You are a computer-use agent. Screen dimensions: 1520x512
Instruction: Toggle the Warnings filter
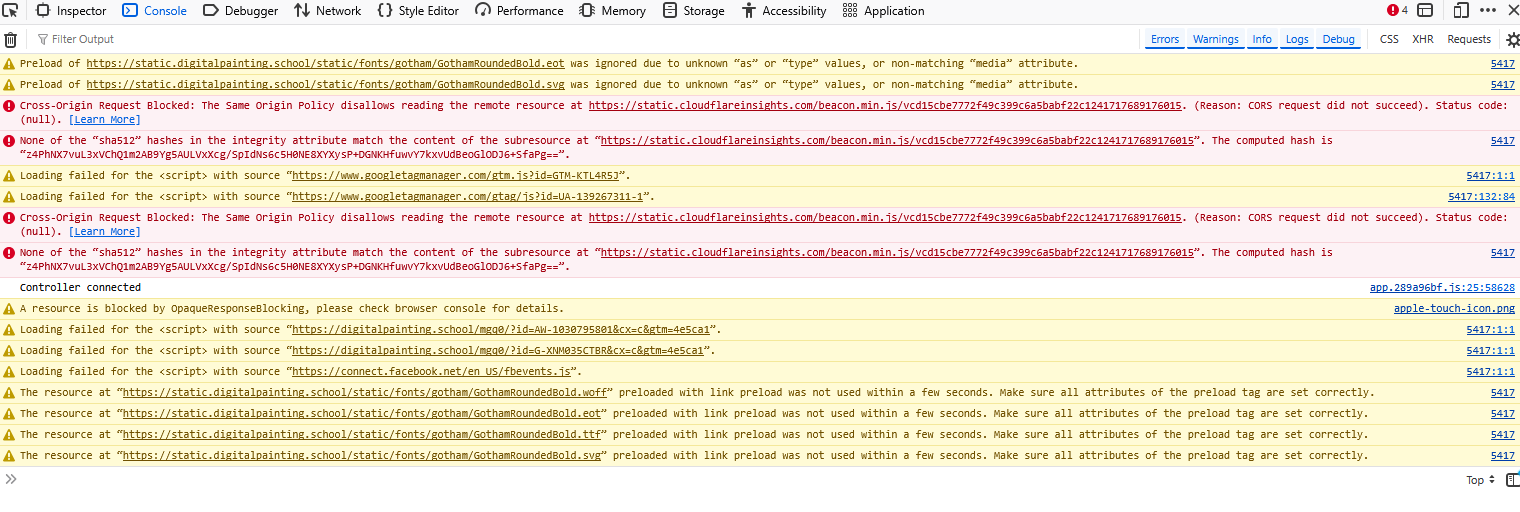(1215, 40)
